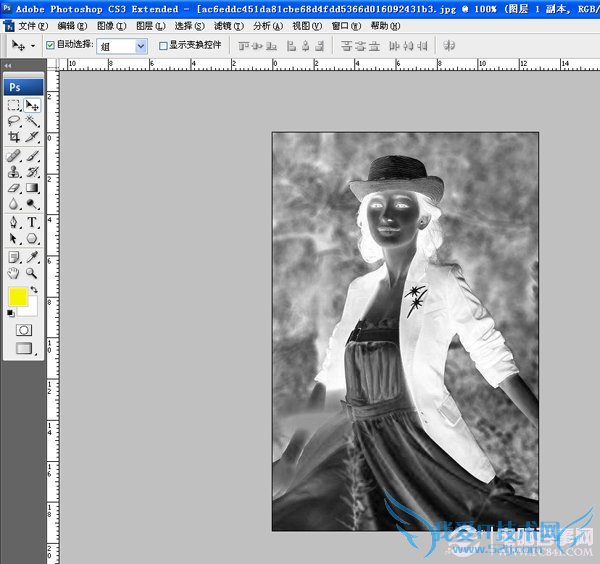Open the 组 auto-select dropdown
This screenshot has height=564, width=600.
[140, 45]
